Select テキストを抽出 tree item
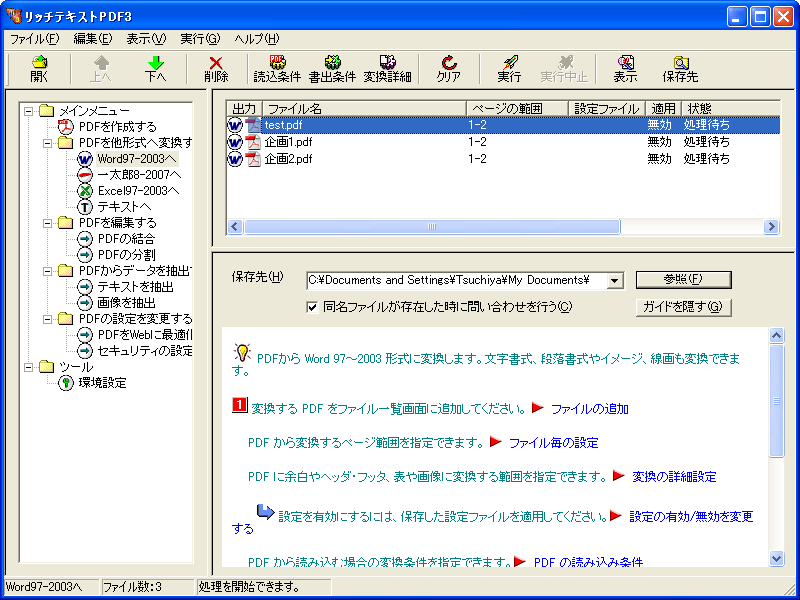This screenshot has height=600, width=800. 135,287
